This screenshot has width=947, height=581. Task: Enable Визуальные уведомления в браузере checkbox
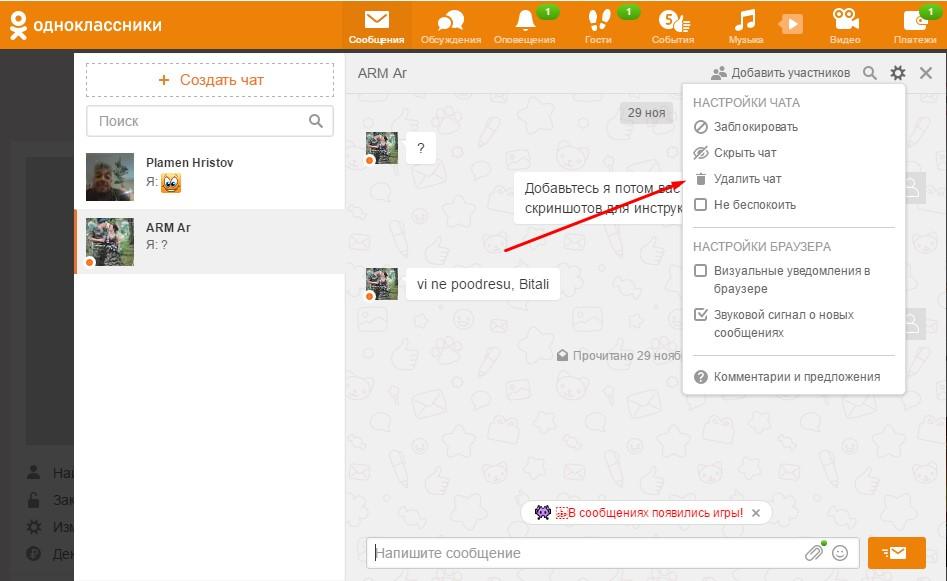701,271
